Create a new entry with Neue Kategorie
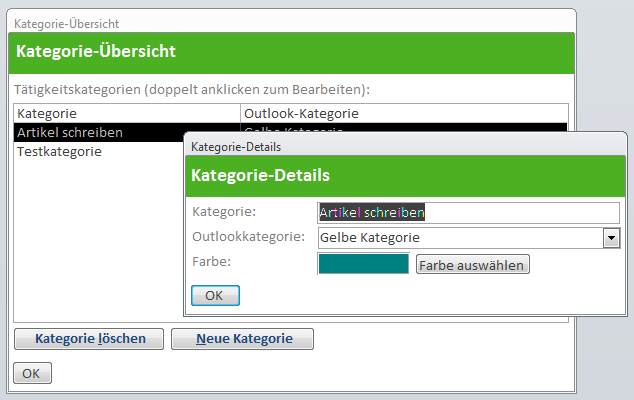This screenshot has height=400, width=634. (242, 339)
